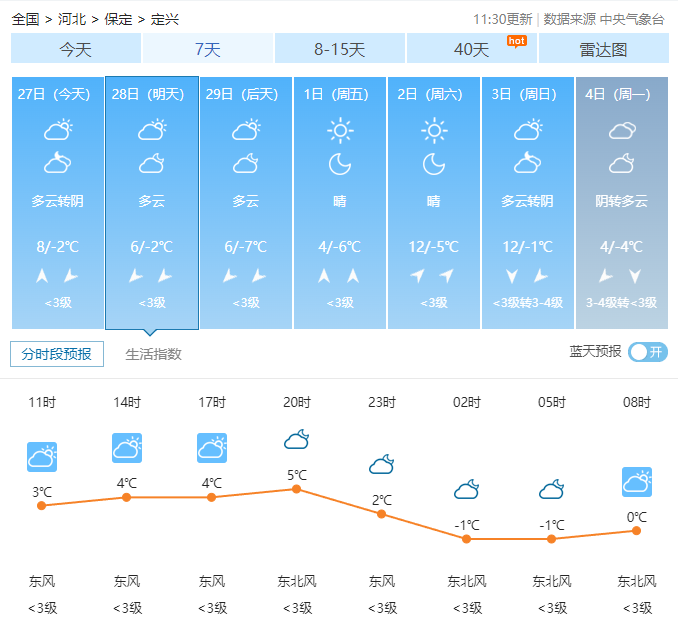Screen dimensions: 678x631
Task: Click the sunny icon for 1日 (周五)
Action: pos(340,130)
